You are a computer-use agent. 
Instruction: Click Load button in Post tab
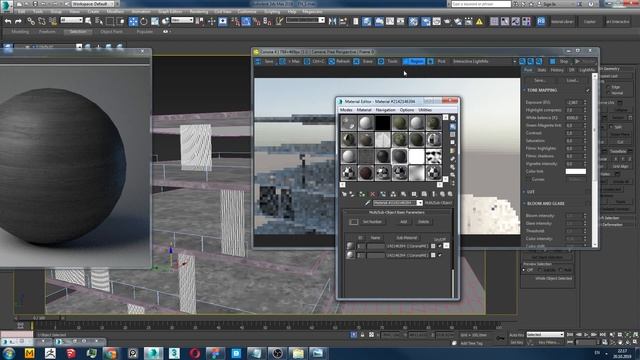[x=572, y=80]
